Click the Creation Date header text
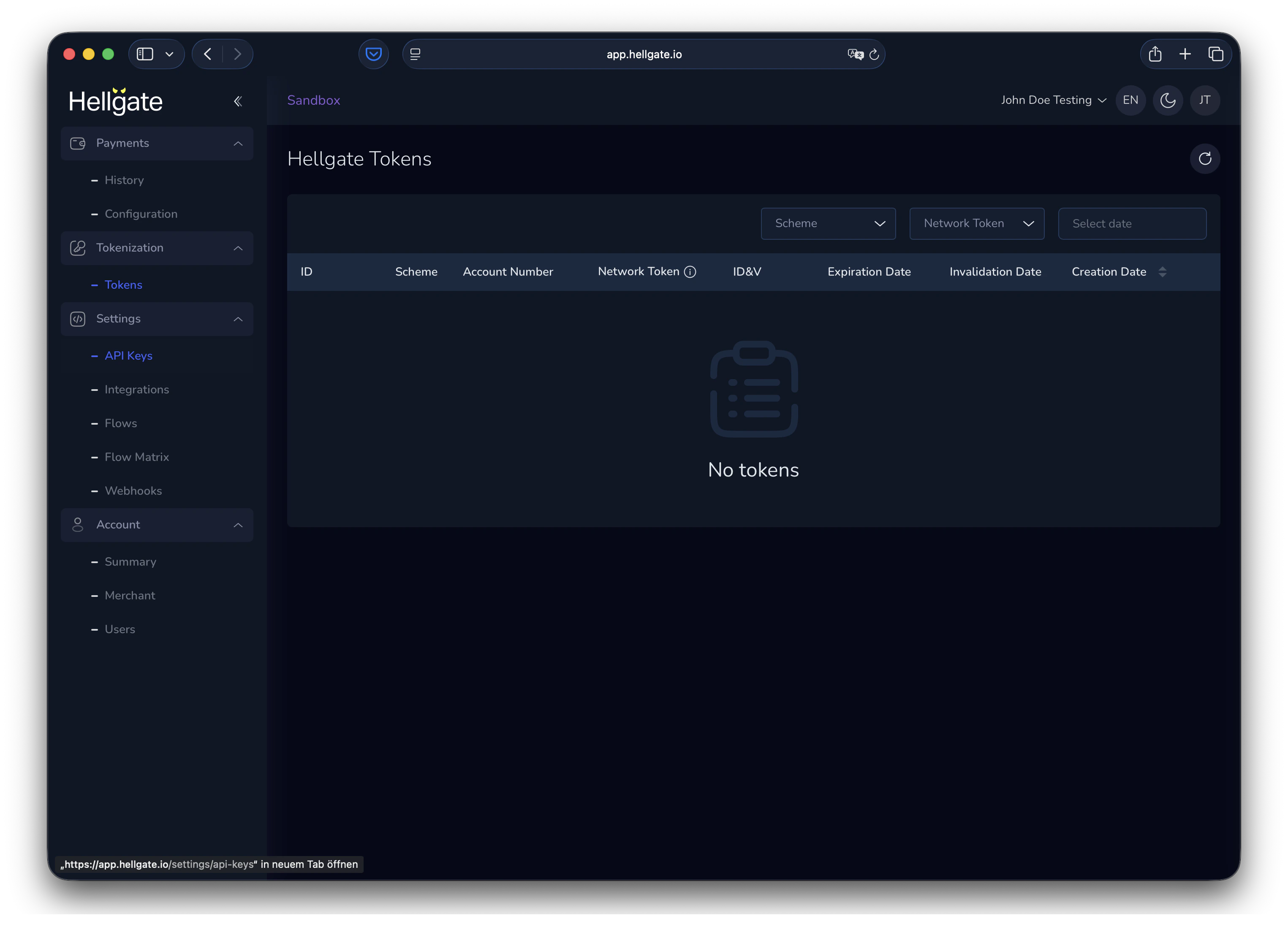Viewport: 1288px width, 943px height. point(1109,272)
